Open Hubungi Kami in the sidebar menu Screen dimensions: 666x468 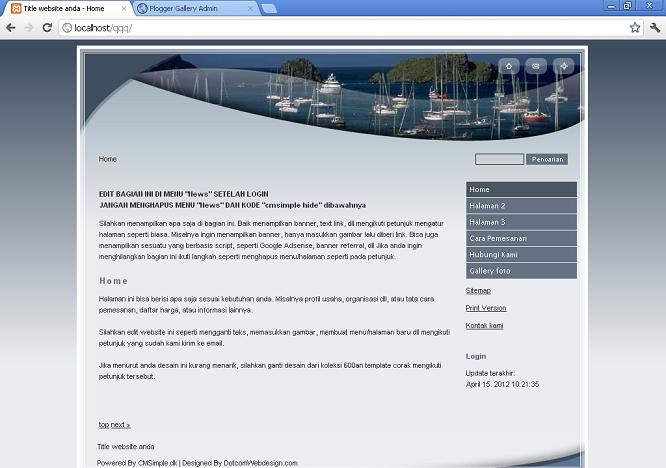pos(521,254)
